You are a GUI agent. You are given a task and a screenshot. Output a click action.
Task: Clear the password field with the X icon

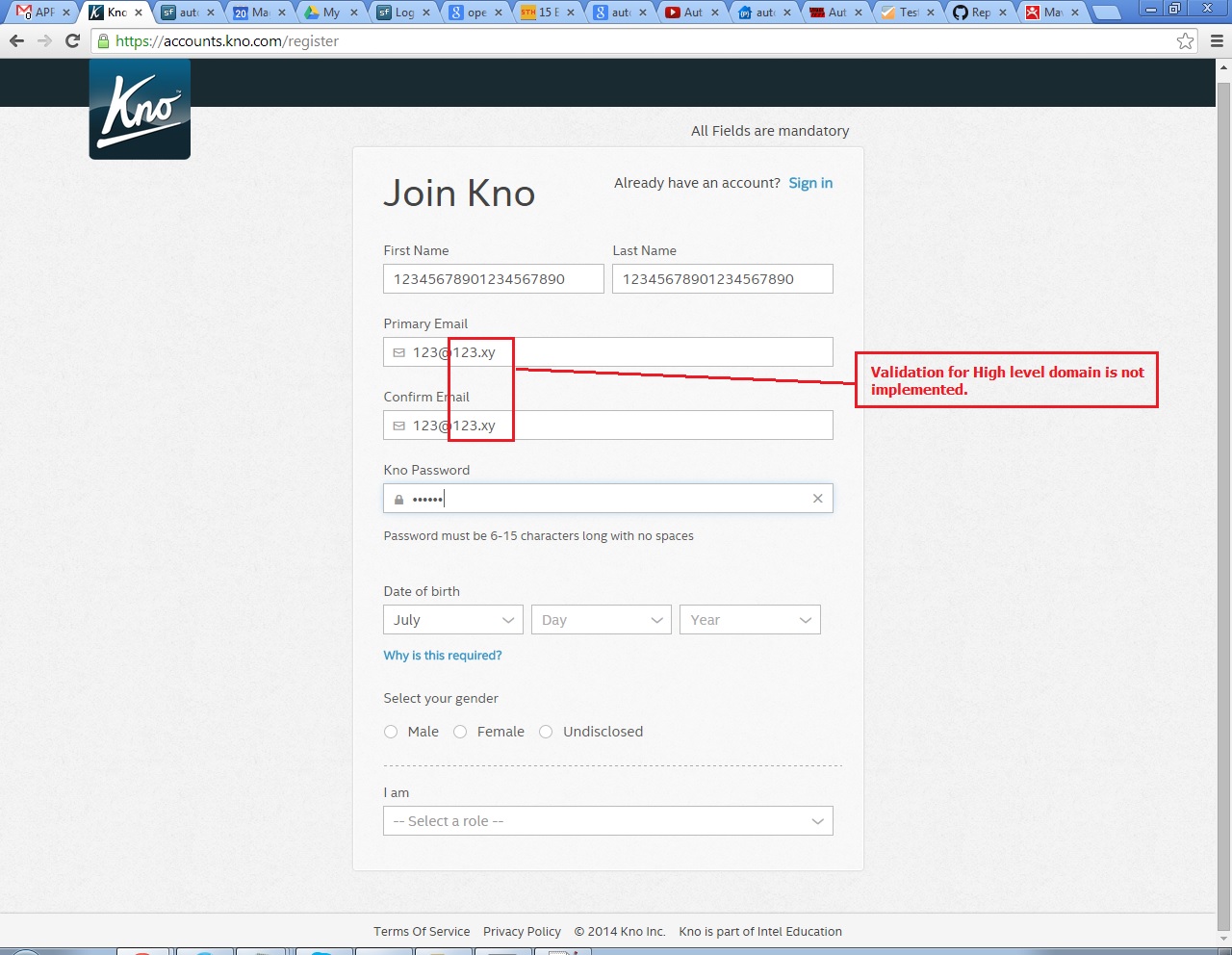[x=817, y=498]
